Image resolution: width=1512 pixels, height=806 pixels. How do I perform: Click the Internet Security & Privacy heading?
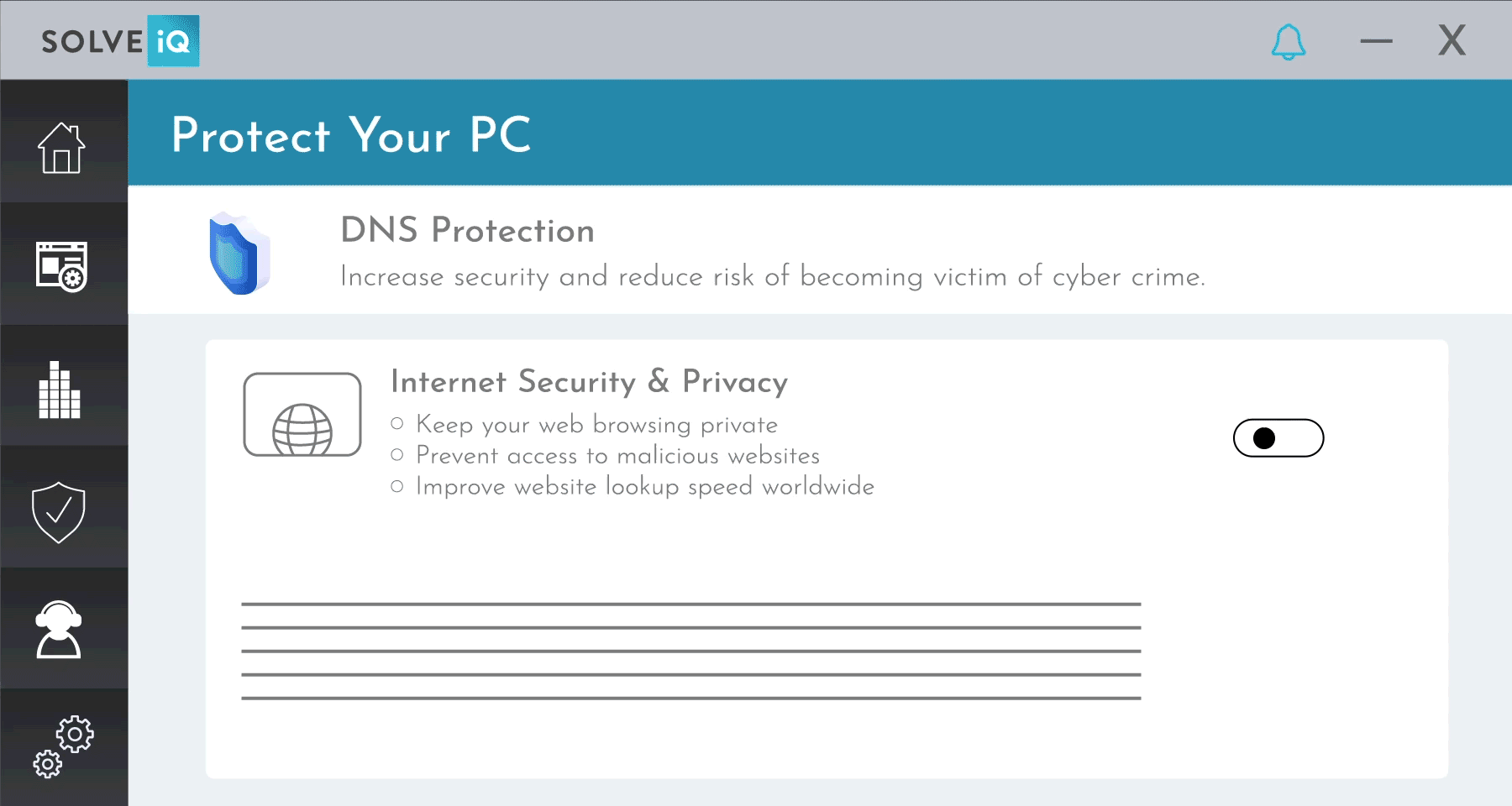[590, 382]
